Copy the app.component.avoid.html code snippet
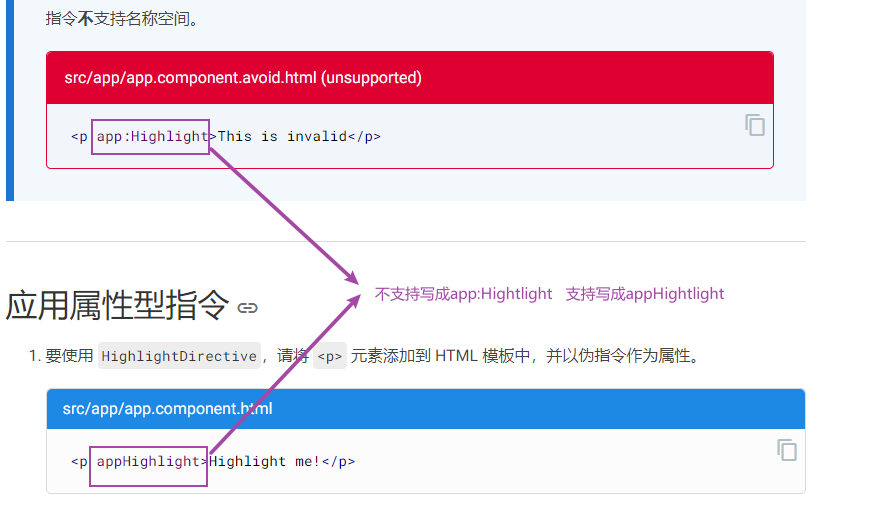Viewport: 889px width, 509px height. [x=755, y=125]
